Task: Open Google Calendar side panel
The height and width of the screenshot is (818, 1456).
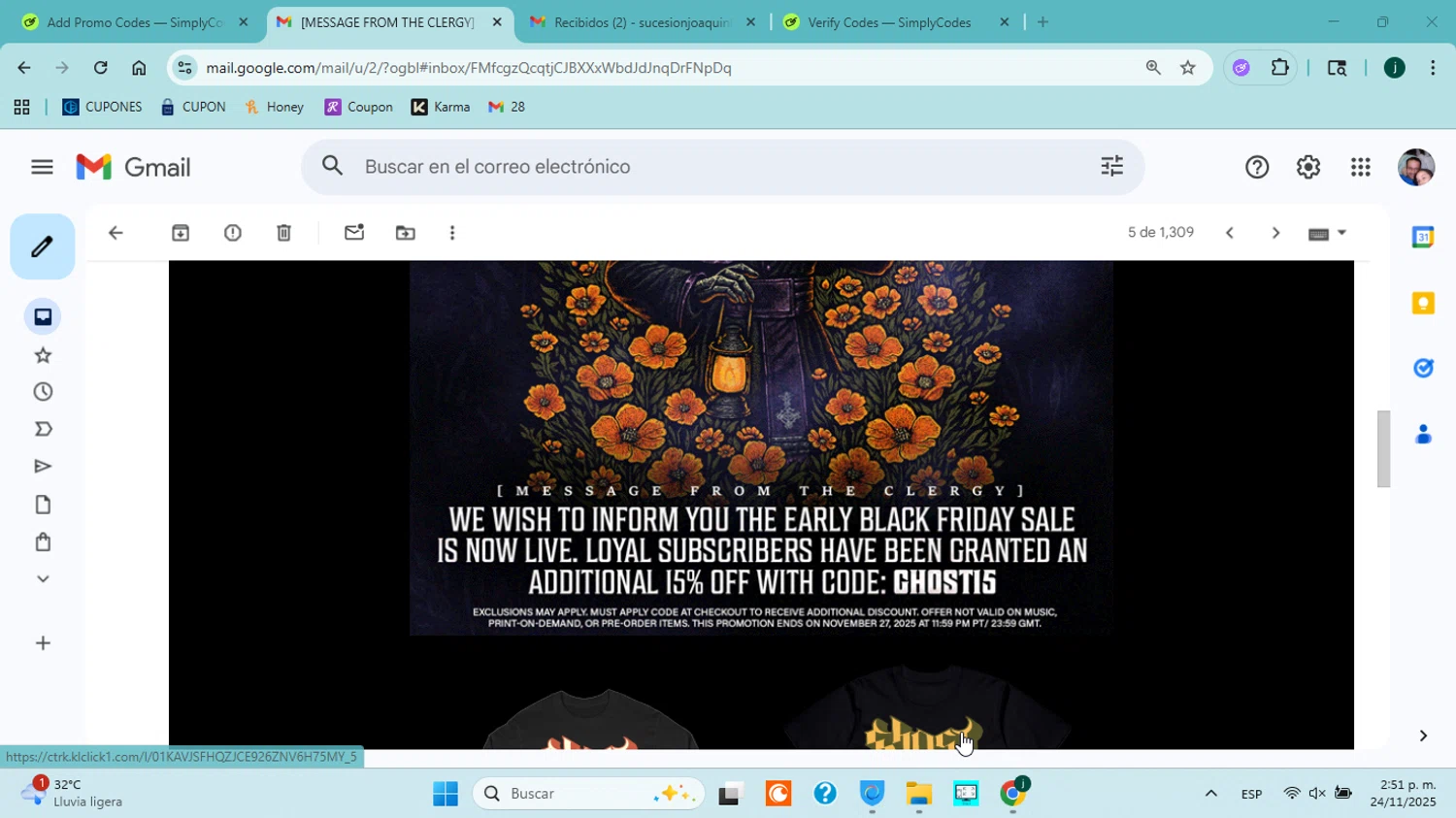Action: tap(1423, 237)
